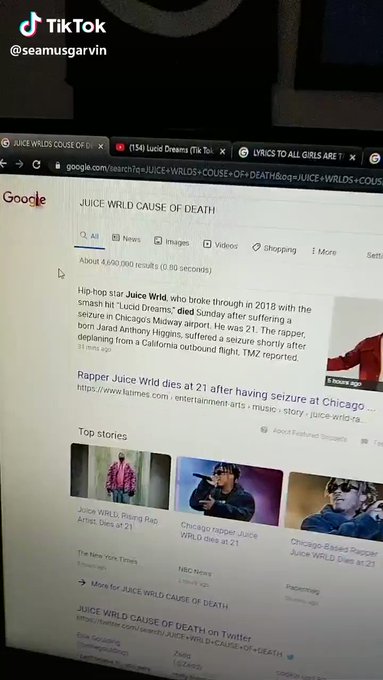The image size is (383, 680).
Task: Open the Shopping search filter
Action: pyautogui.click(x=274, y=248)
